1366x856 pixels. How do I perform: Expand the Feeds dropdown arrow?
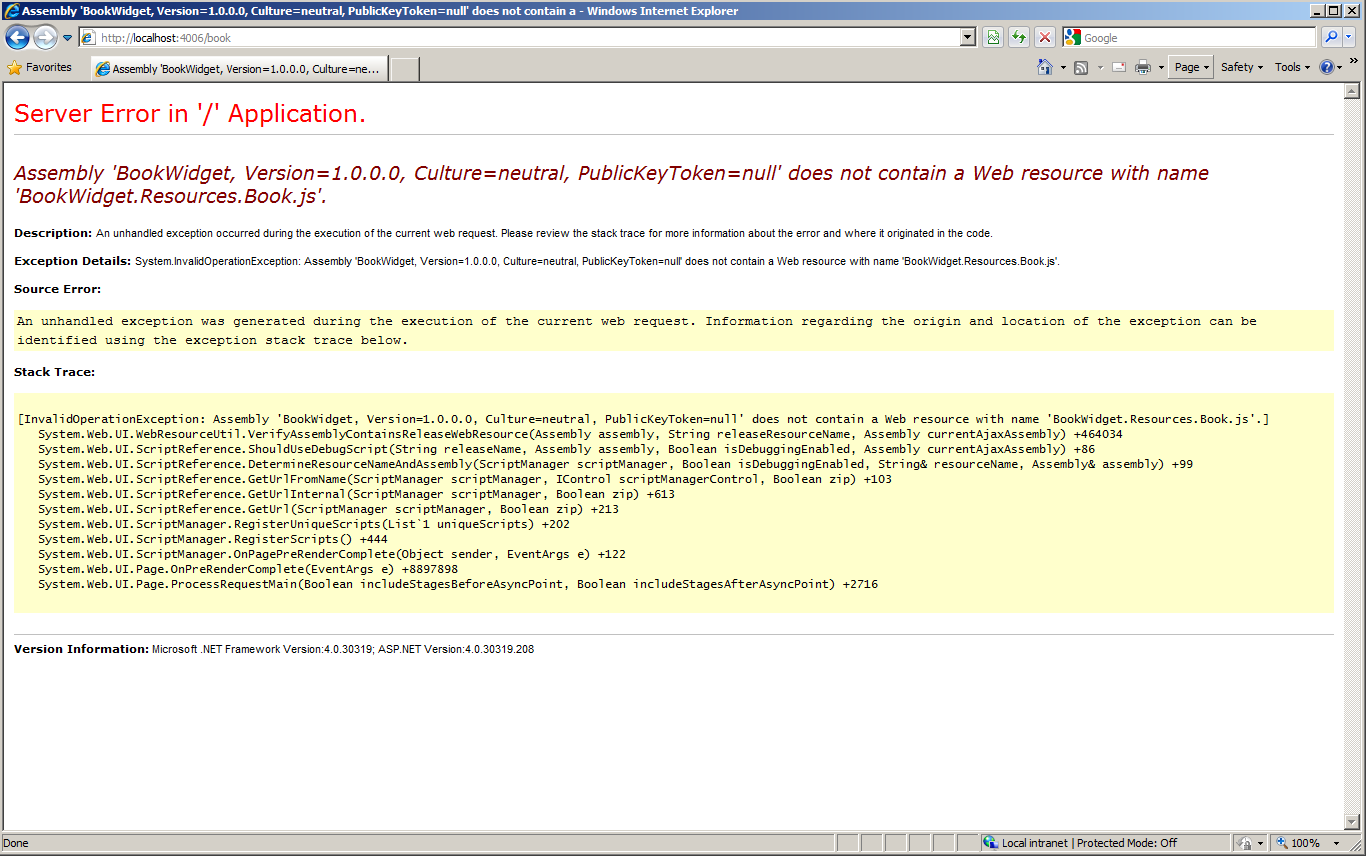pos(1100,68)
